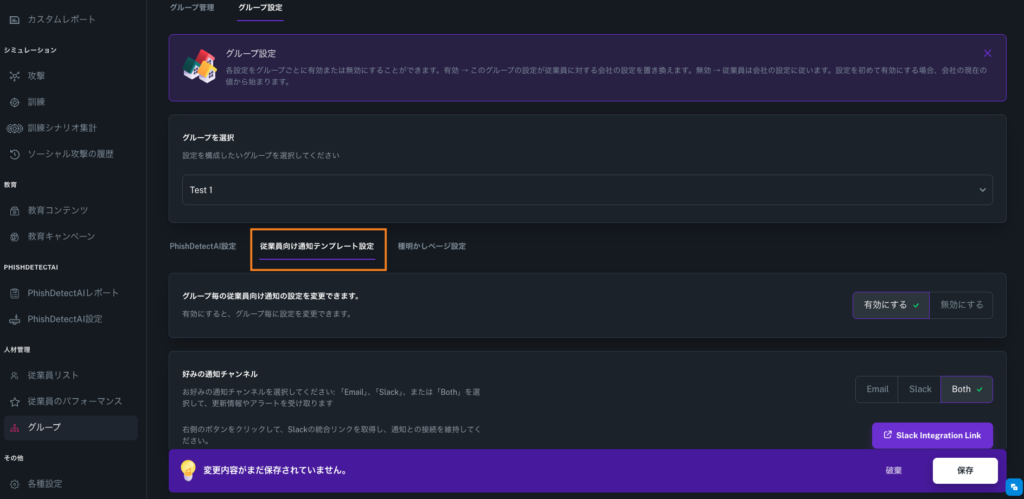Enable group notifications with 有効にする
Viewport: 1024px width, 499px height.
890,305
